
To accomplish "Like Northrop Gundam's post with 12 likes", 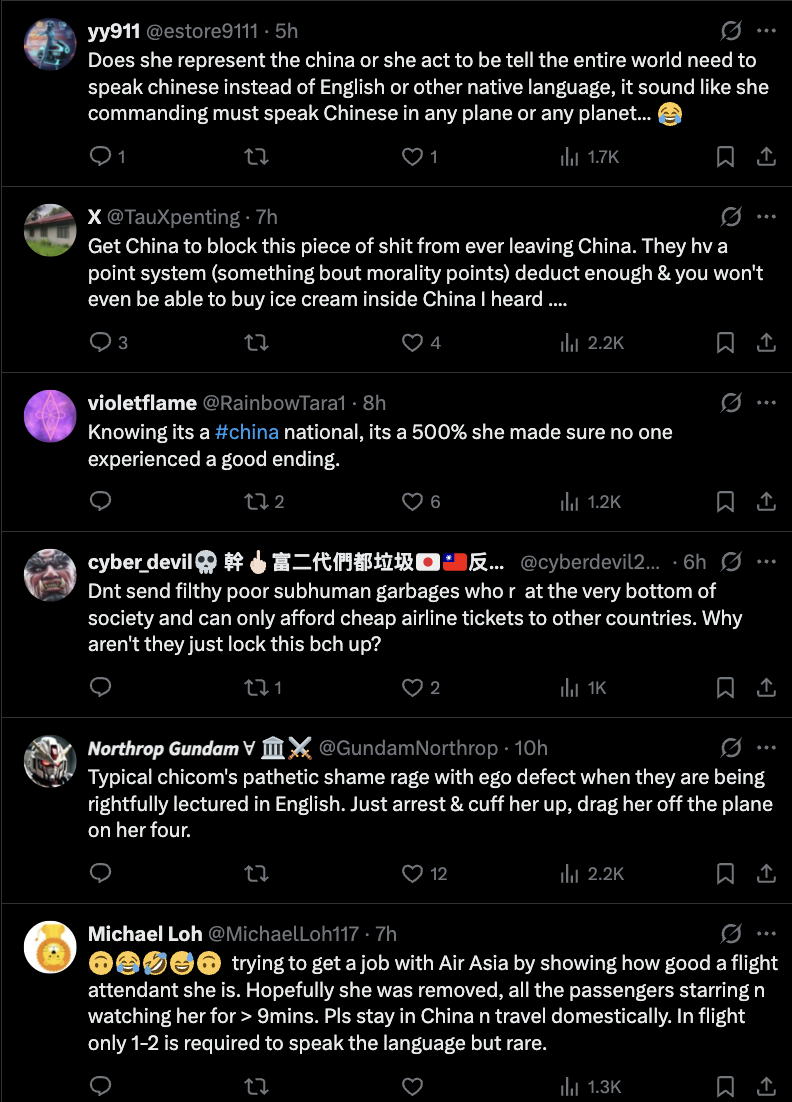I will (x=412, y=873).
